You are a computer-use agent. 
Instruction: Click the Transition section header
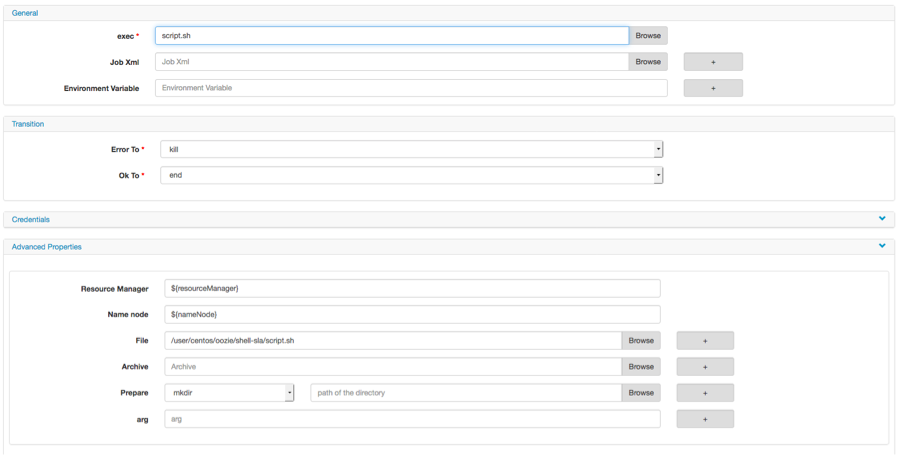click(28, 124)
